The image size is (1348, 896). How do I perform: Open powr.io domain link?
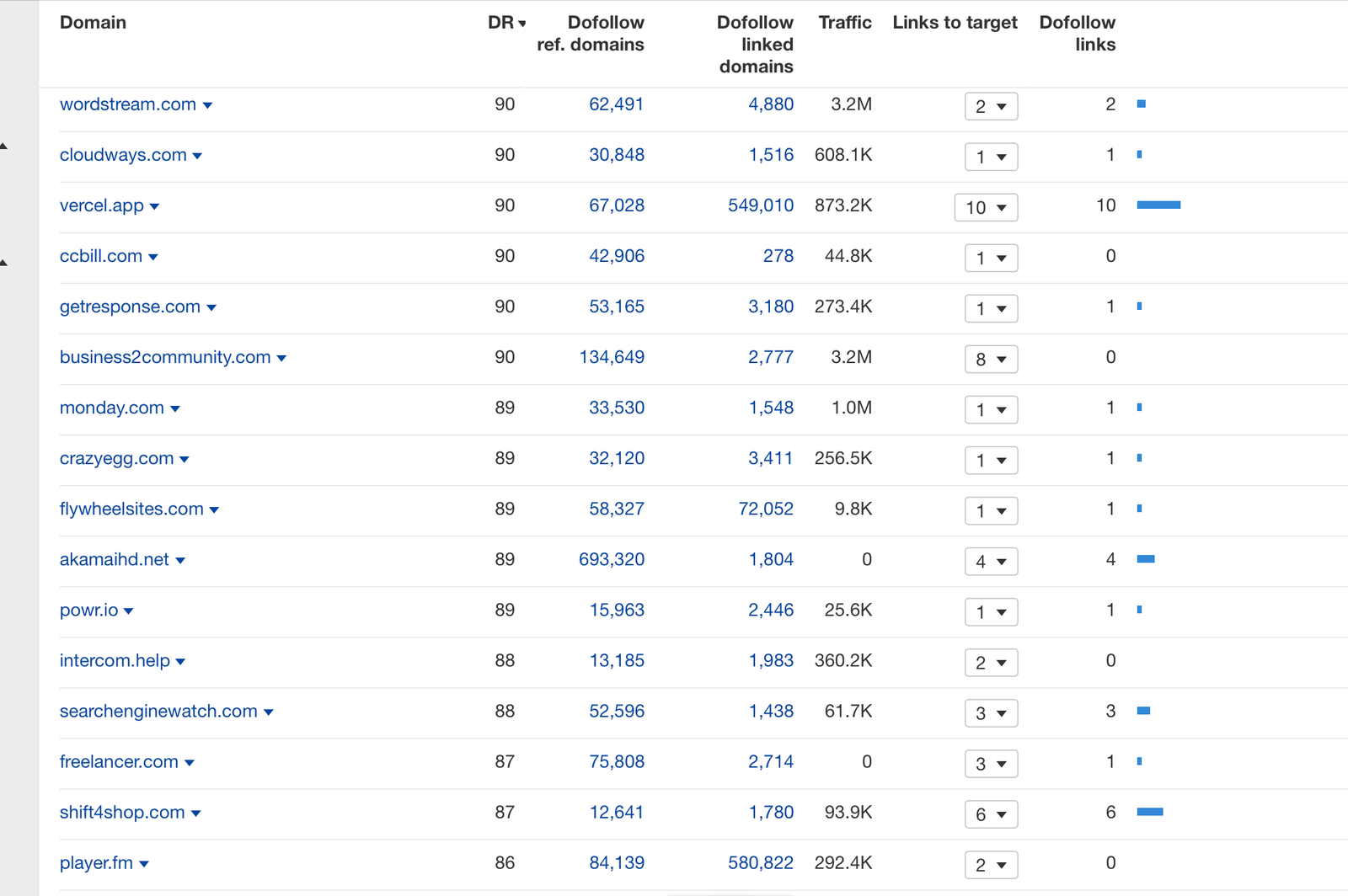click(88, 610)
